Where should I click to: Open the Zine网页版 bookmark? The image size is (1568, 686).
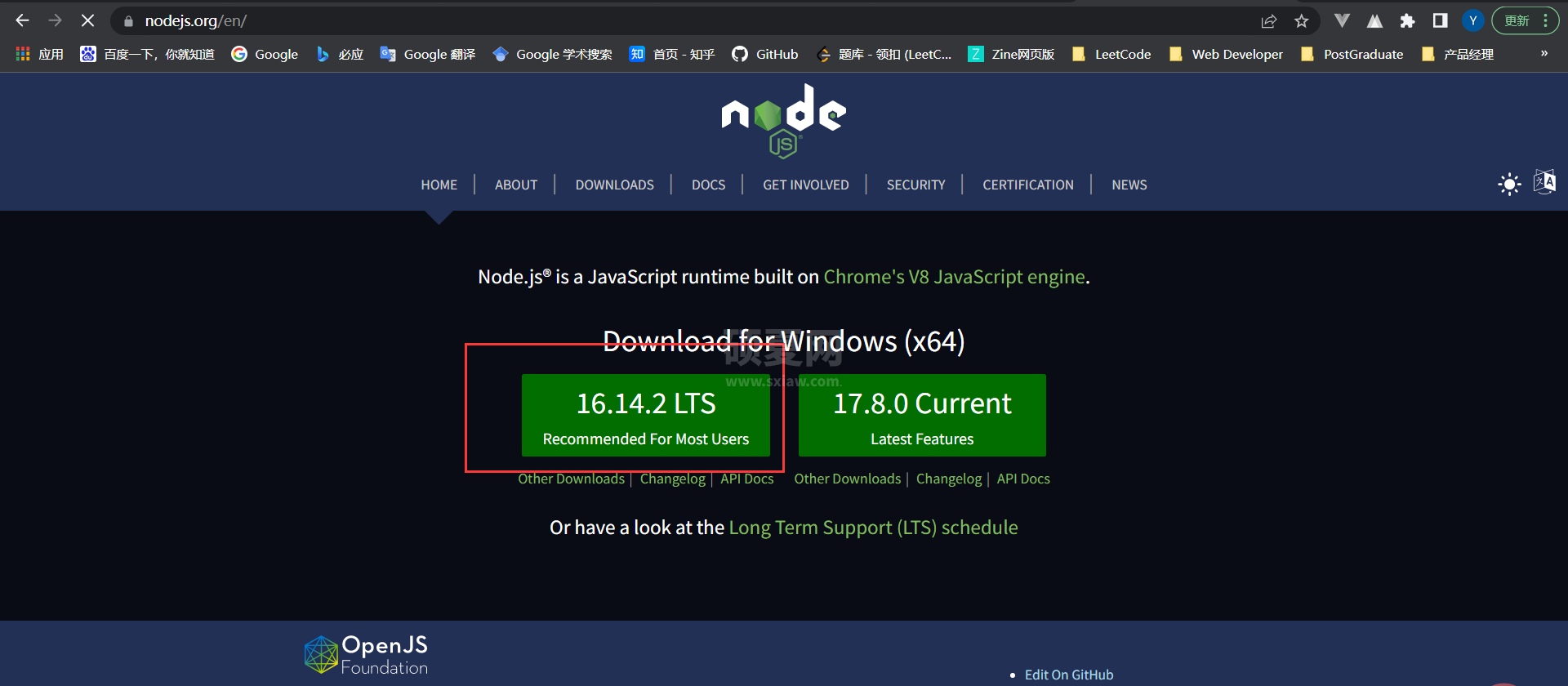pos(1011,54)
